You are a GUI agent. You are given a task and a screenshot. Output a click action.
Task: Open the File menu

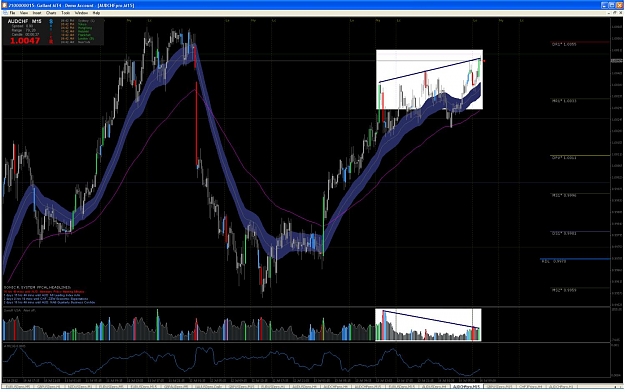(12, 13)
